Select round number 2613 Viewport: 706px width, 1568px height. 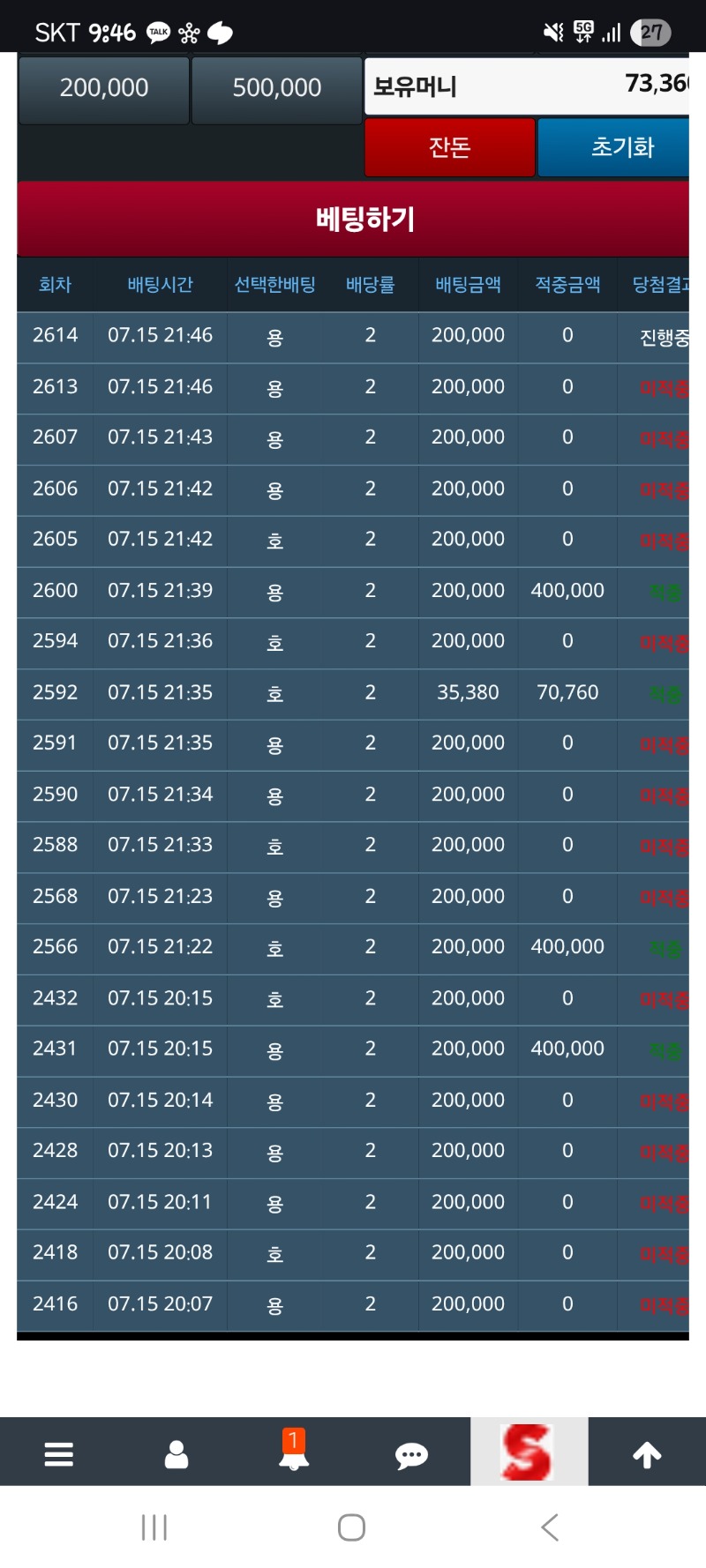[55, 386]
